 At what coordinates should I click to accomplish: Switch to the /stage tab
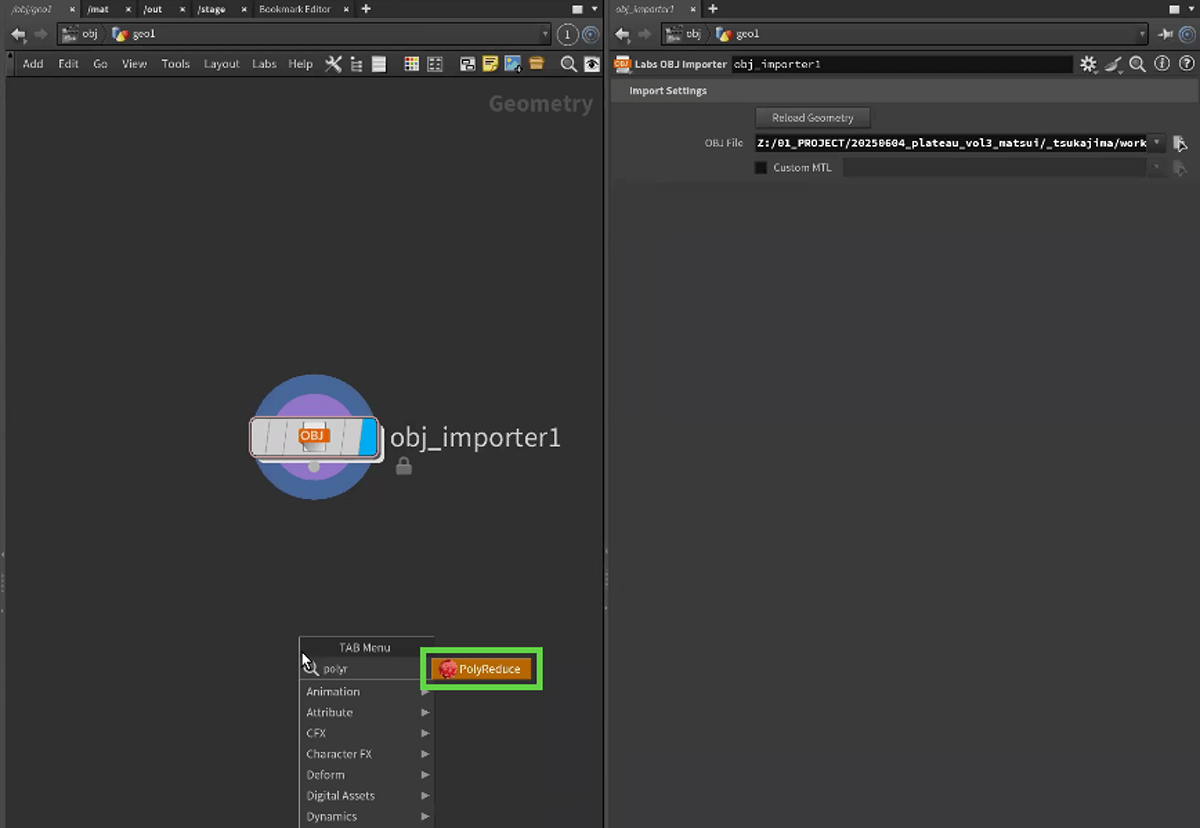coord(211,9)
